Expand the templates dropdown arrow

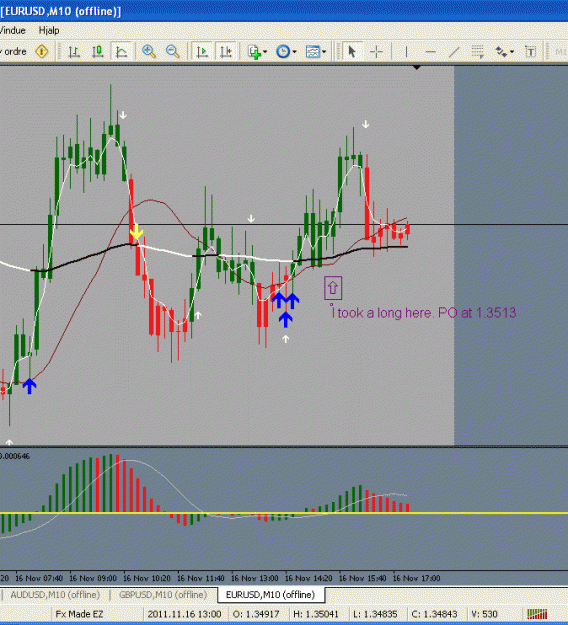point(324,52)
